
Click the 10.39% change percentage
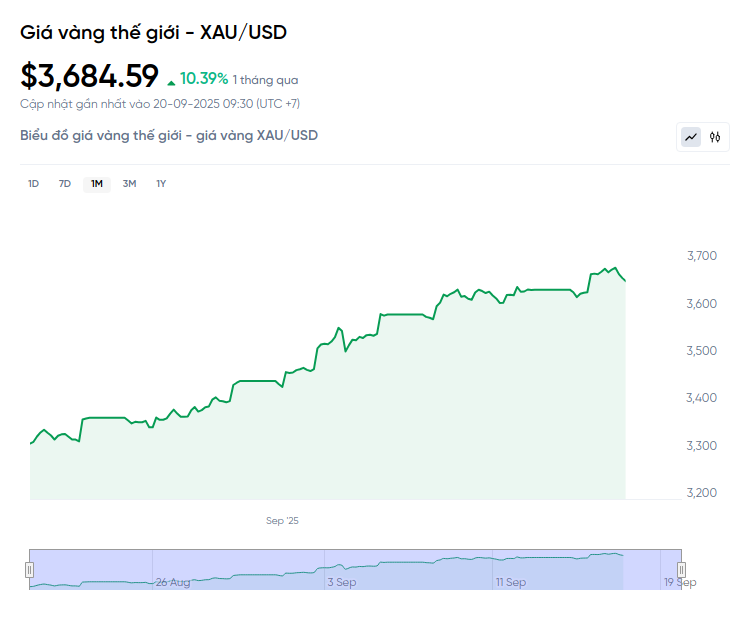[x=204, y=78]
